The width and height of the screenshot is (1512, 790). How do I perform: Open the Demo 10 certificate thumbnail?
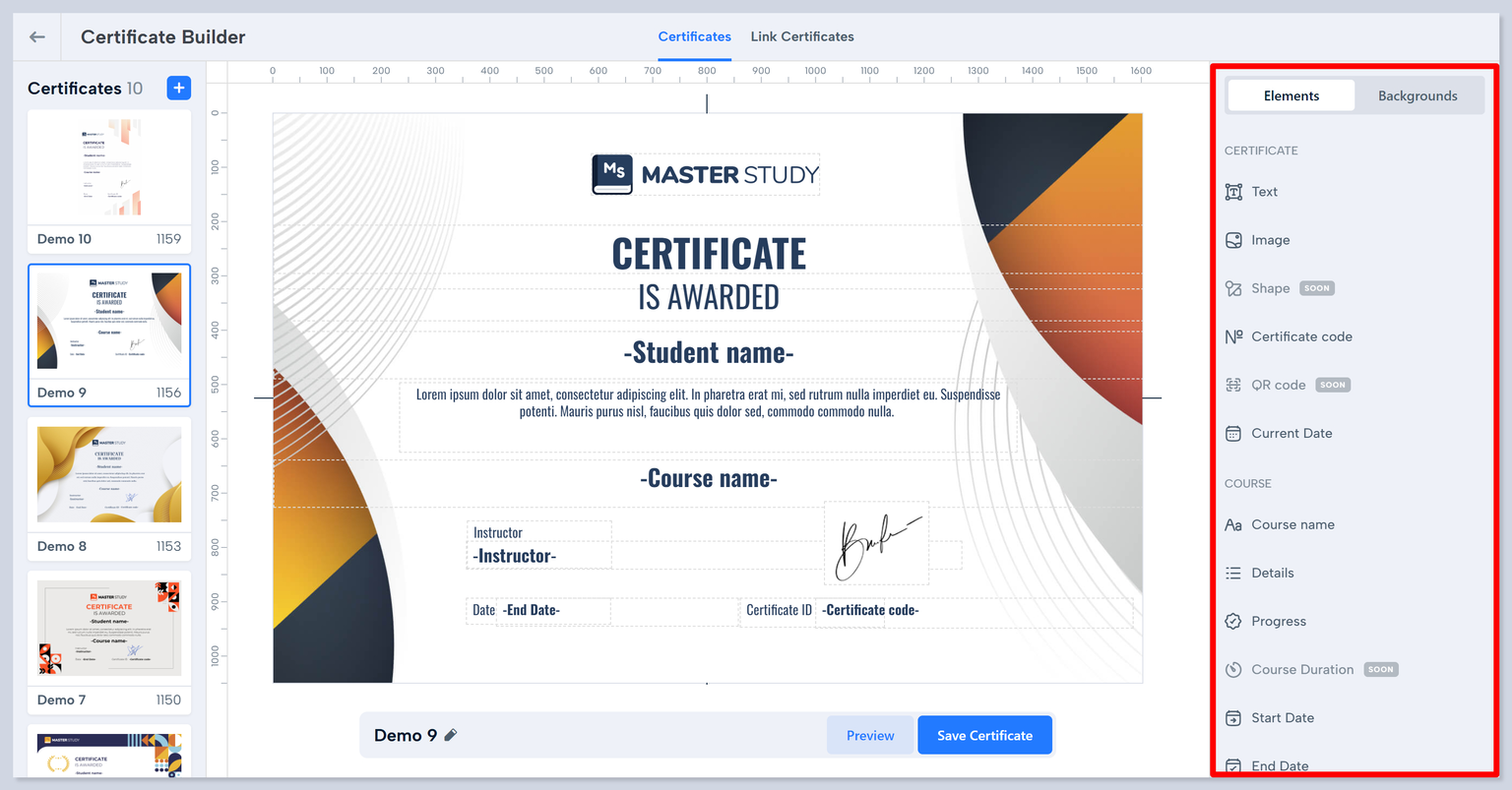(109, 169)
